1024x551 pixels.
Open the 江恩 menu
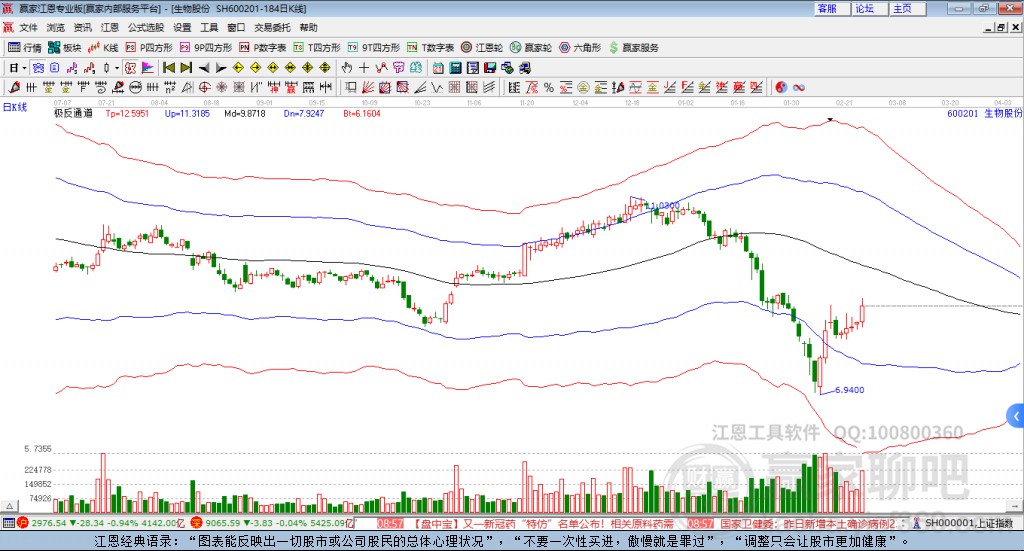(109, 28)
